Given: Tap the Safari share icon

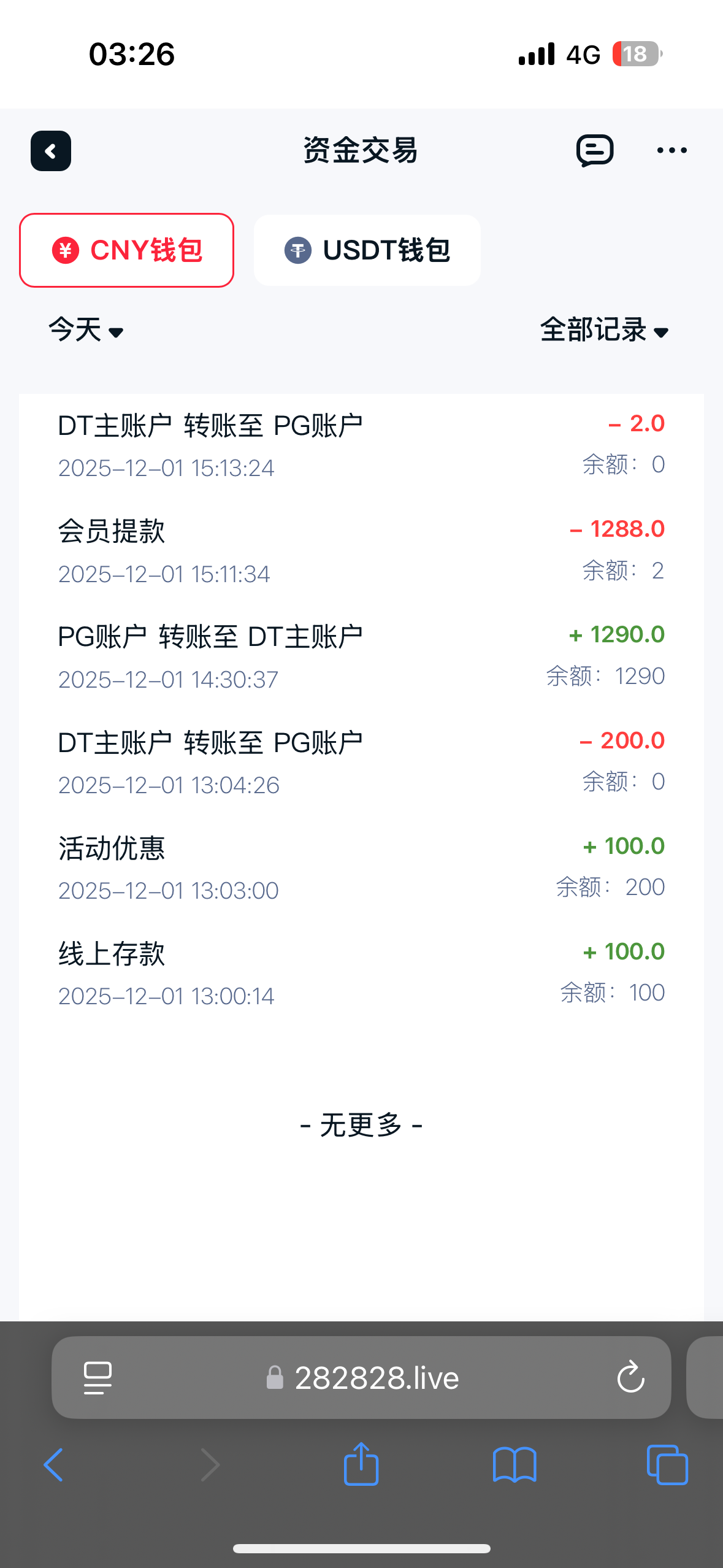Looking at the screenshot, I should [361, 1464].
